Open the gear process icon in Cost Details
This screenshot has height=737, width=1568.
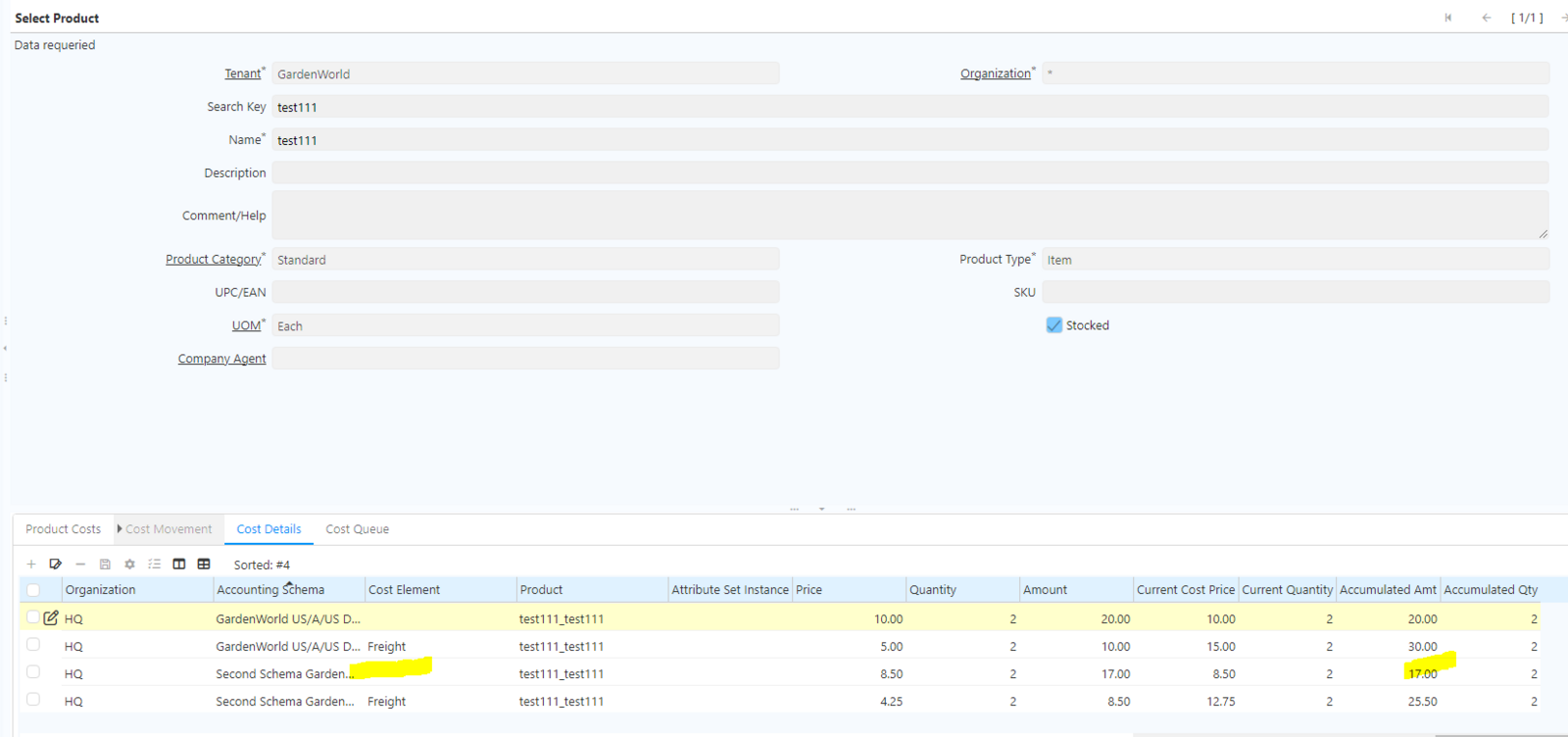point(129,565)
